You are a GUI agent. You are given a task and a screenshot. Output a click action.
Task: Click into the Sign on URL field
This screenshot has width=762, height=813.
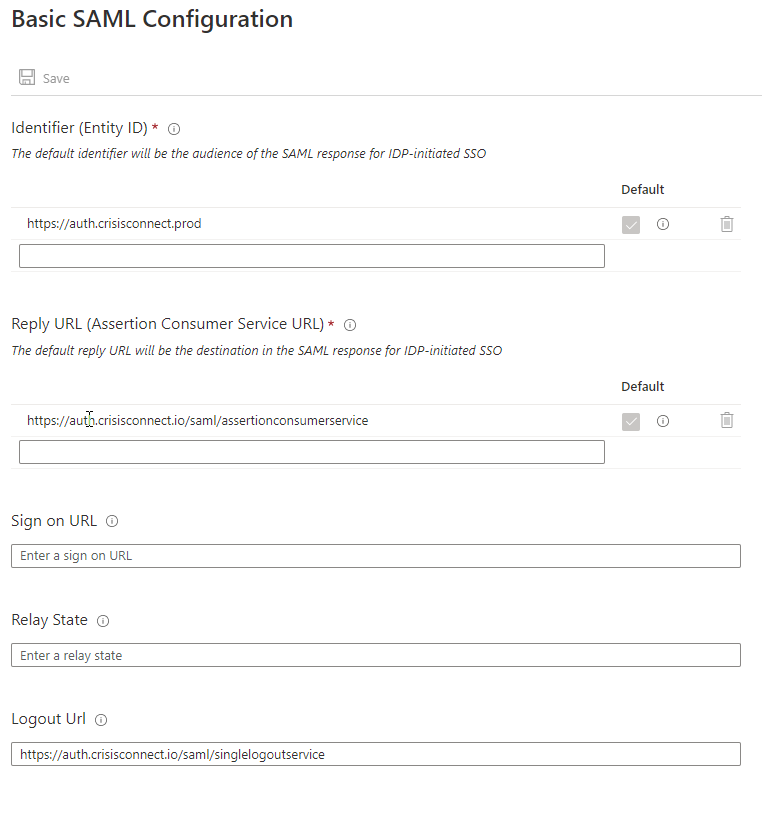[x=376, y=556]
